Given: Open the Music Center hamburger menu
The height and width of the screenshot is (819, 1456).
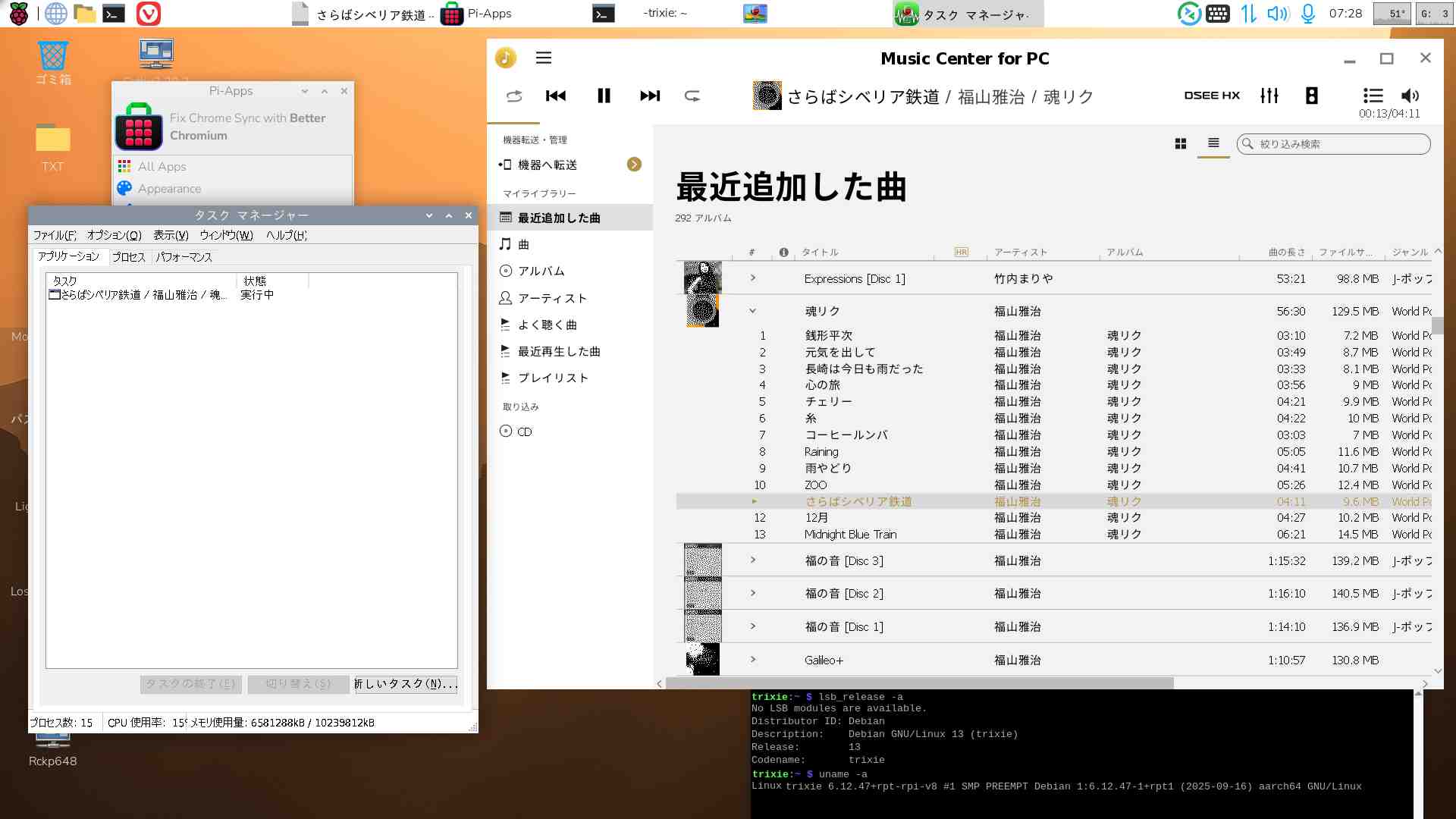Looking at the screenshot, I should [x=544, y=58].
